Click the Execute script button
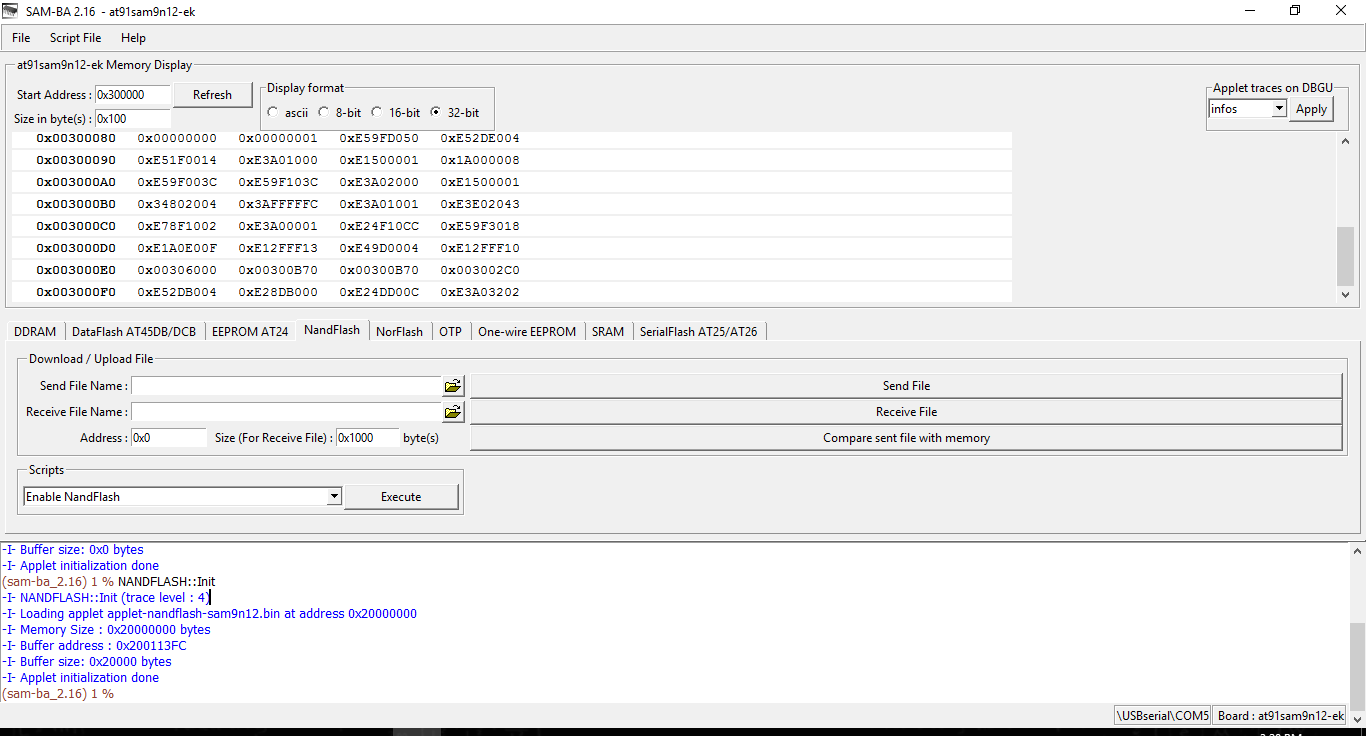The height and width of the screenshot is (736, 1366). (401, 497)
